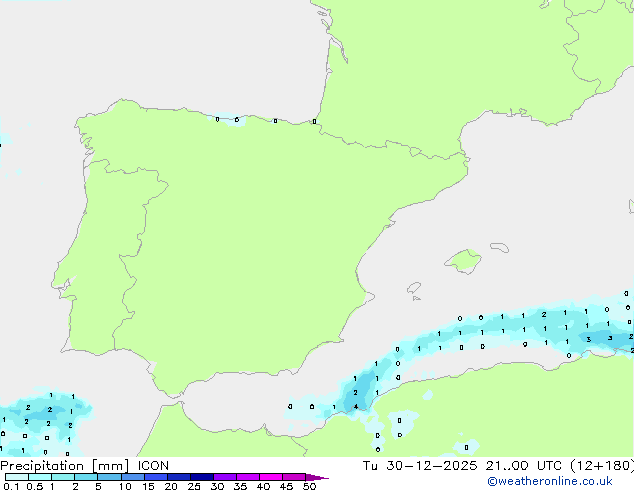
Task: Pick the 1 mm legend color swatch
Action: [63, 477]
